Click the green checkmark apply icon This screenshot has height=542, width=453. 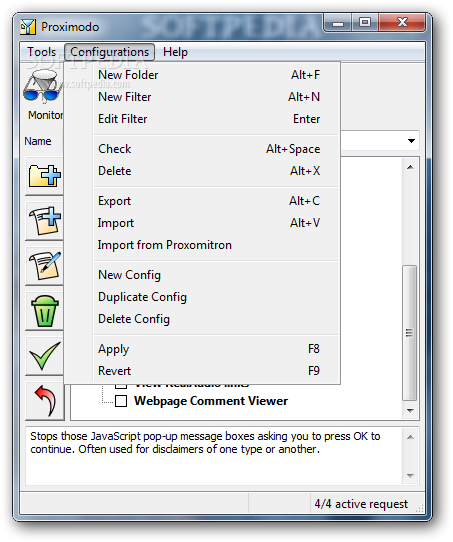coord(45,356)
